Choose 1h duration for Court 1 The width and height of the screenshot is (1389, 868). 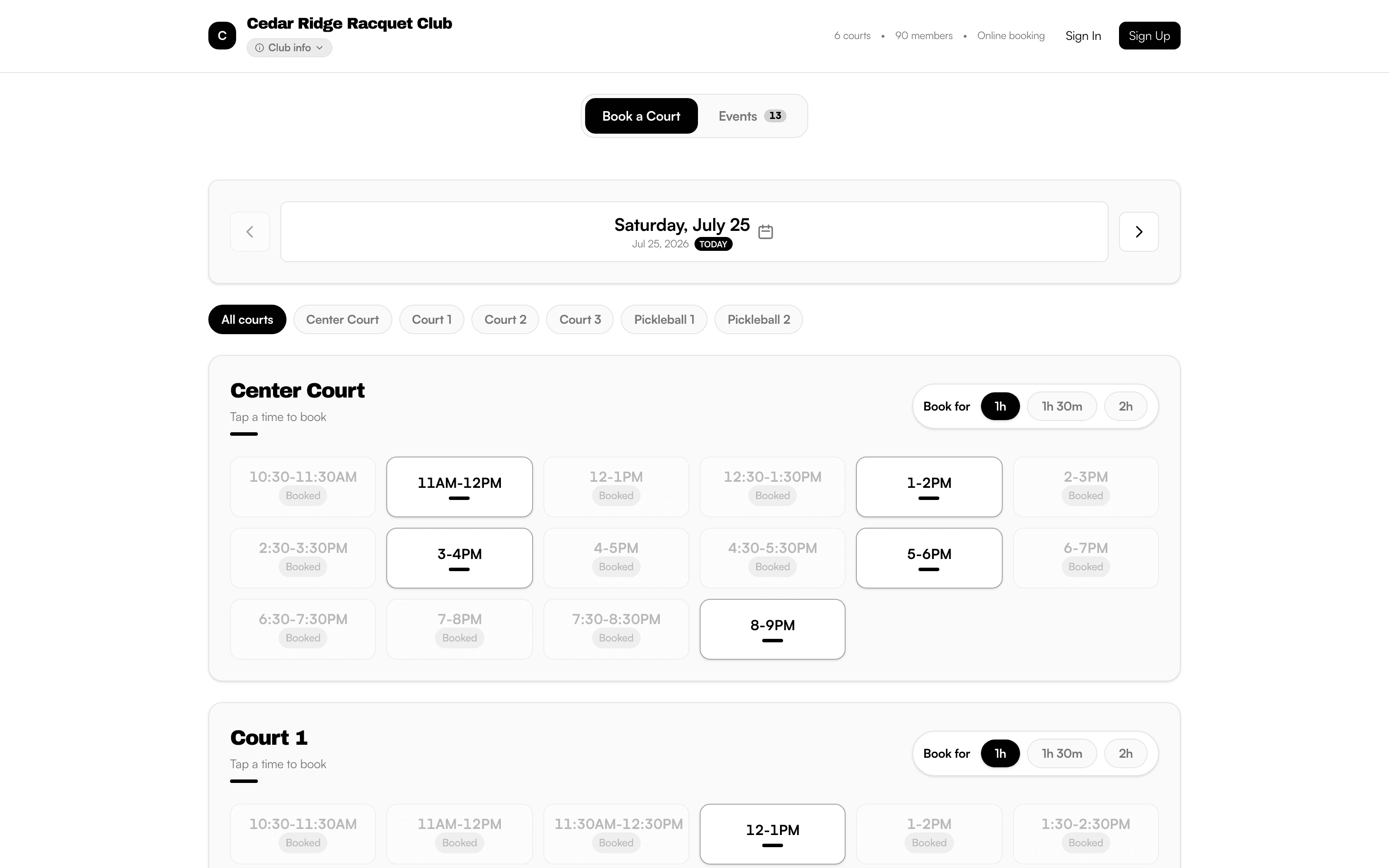(1000, 753)
